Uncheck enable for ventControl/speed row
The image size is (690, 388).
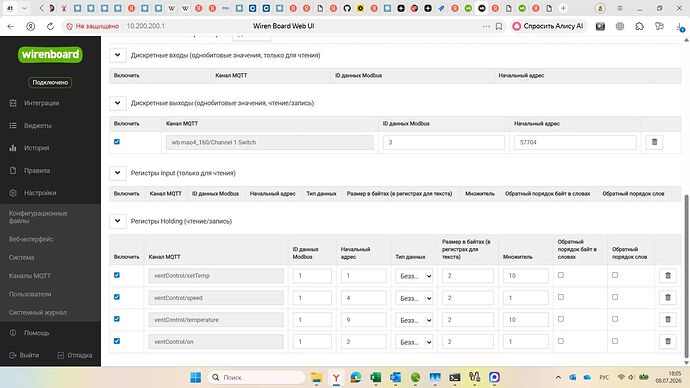point(117,297)
